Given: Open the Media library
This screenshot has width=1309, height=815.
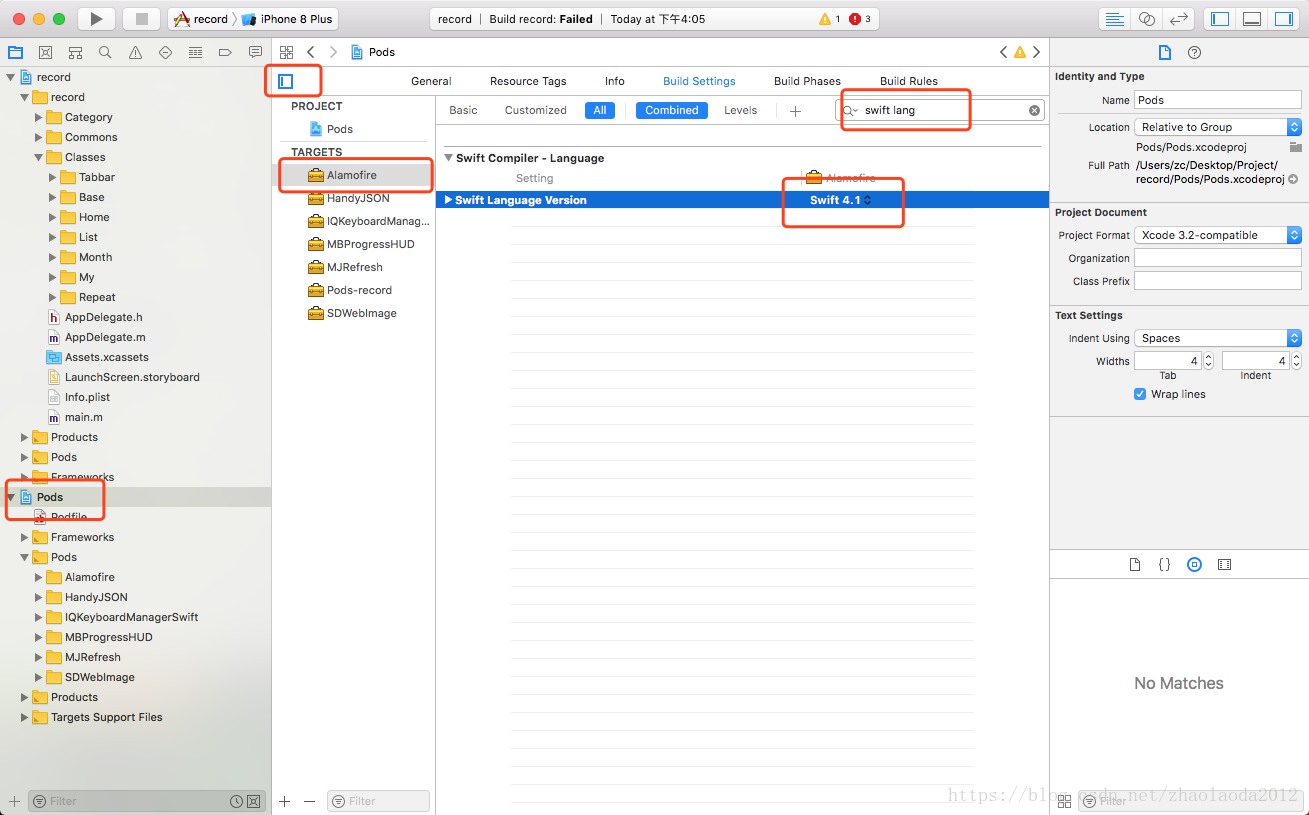Looking at the screenshot, I should point(1224,565).
